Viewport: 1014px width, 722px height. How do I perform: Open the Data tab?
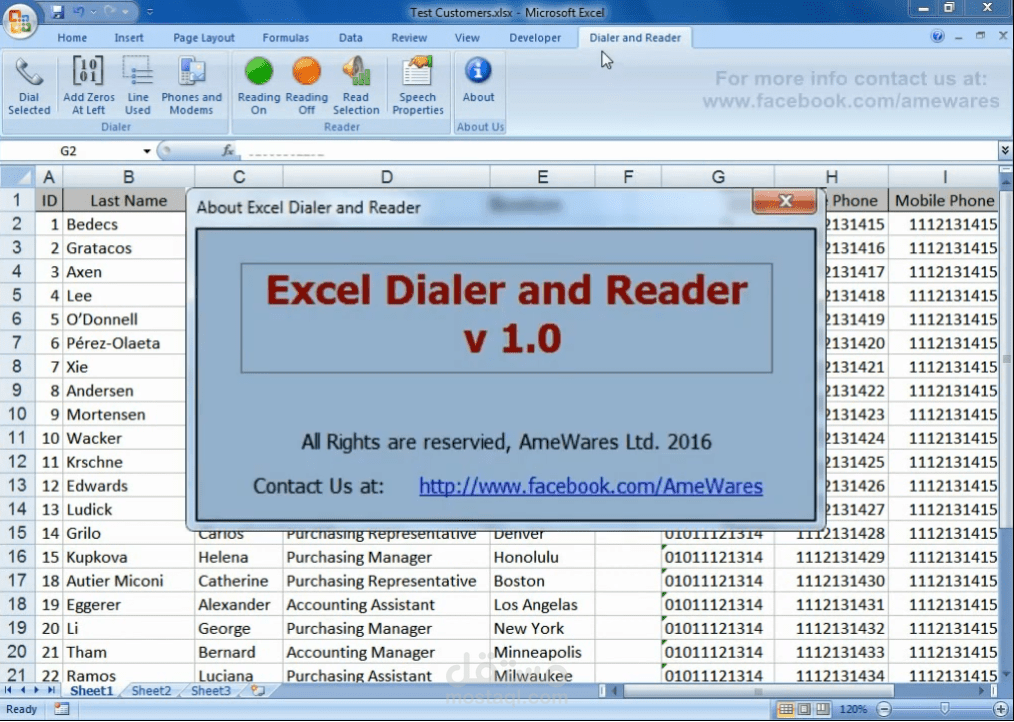tap(351, 38)
